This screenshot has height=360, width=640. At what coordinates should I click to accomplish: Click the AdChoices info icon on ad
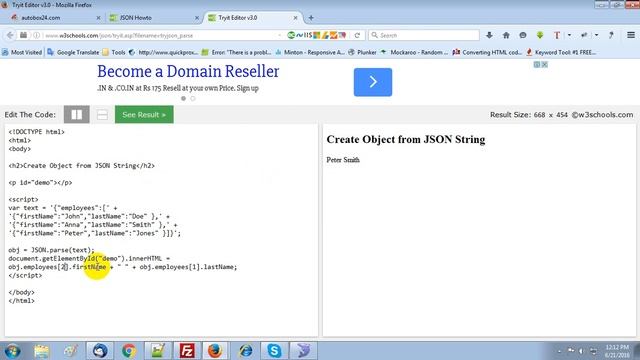[537, 64]
